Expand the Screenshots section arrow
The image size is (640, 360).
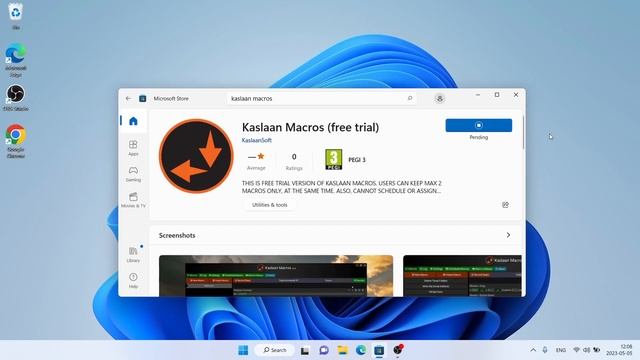[x=508, y=235]
